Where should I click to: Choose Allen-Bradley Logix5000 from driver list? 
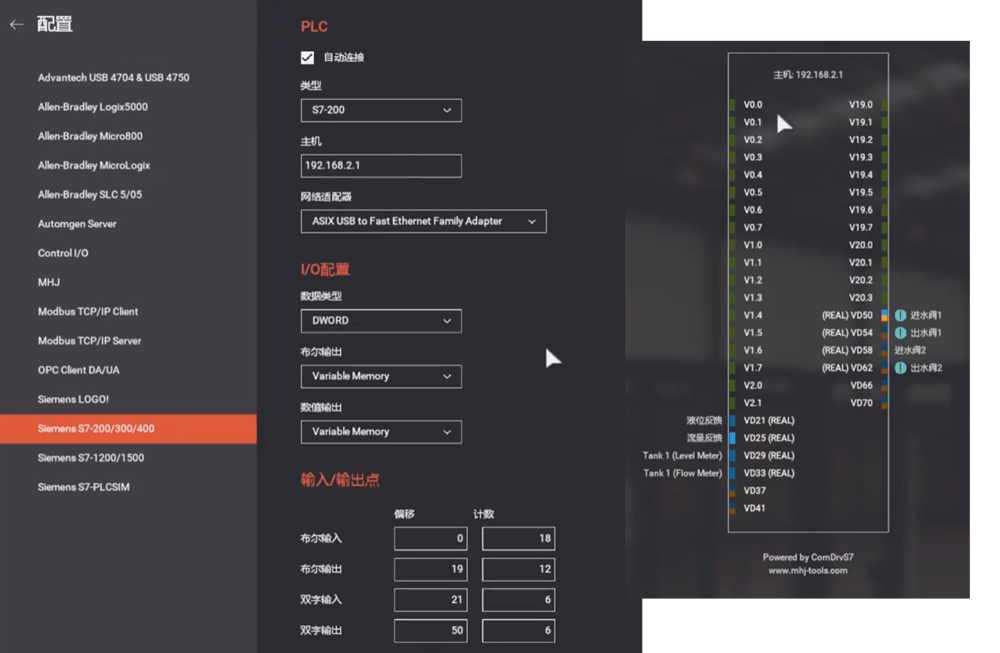pyautogui.click(x=93, y=107)
